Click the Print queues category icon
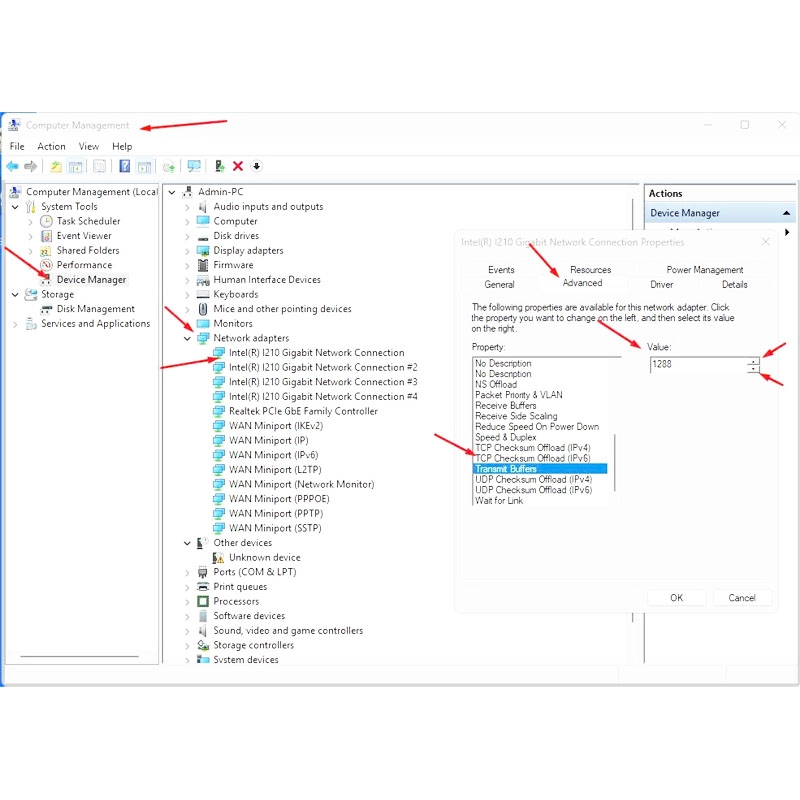Image resolution: width=800 pixels, height=800 pixels. tap(203, 587)
